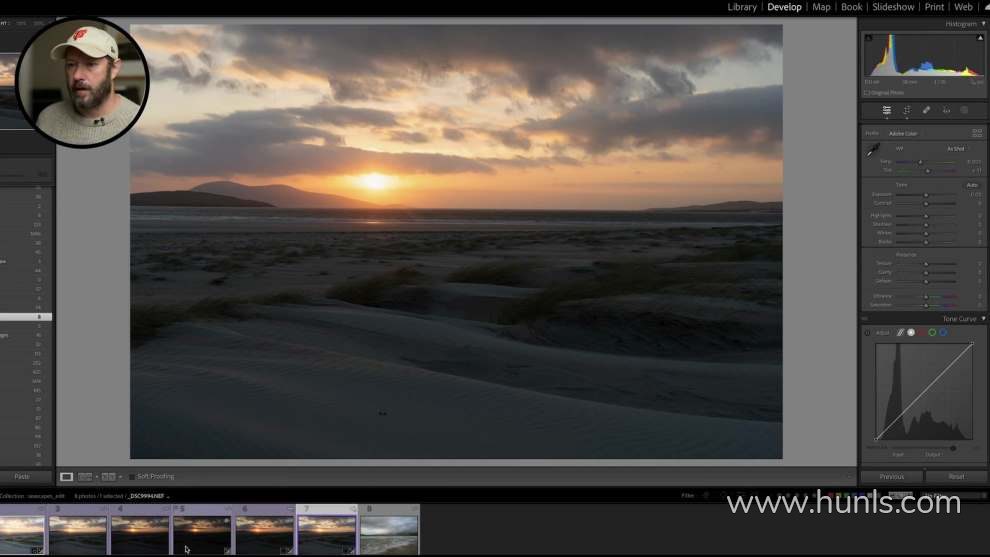Select filmstrip thumbnail number 7
990x557 pixels.
click(x=326, y=534)
